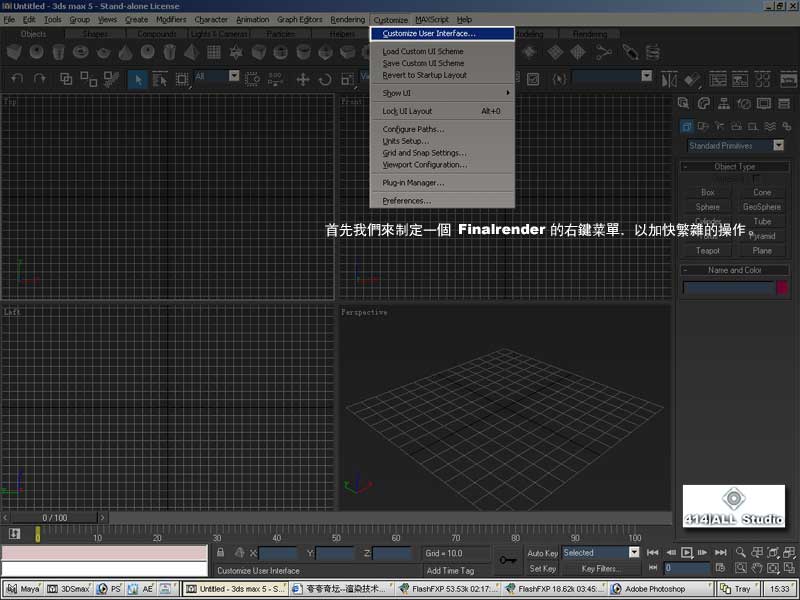Select Cameras category icon in Create panel
Image resolution: width=800 pixels, height=600 pixels.
tap(736, 126)
